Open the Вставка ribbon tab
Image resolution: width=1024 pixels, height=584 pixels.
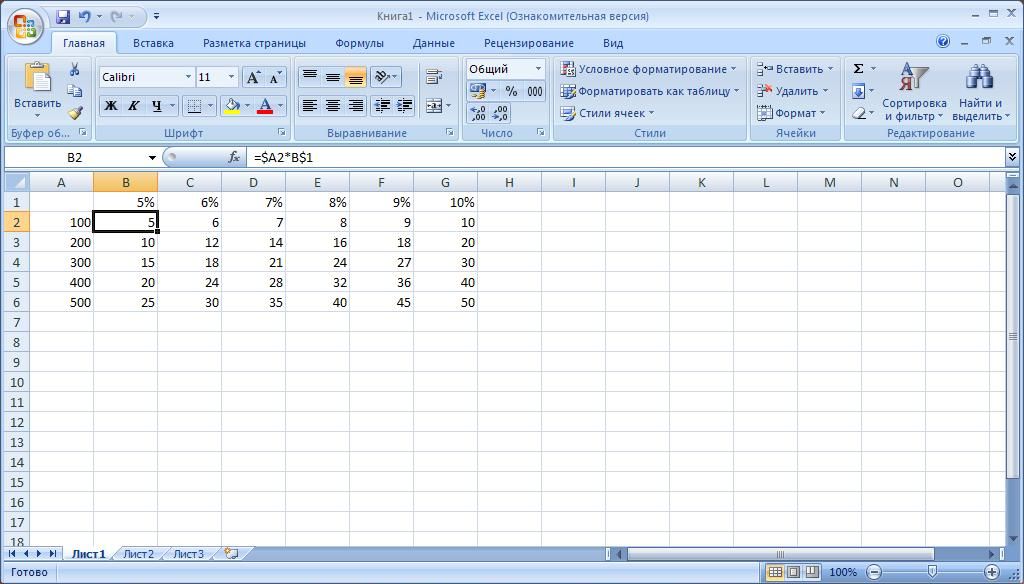tap(153, 43)
